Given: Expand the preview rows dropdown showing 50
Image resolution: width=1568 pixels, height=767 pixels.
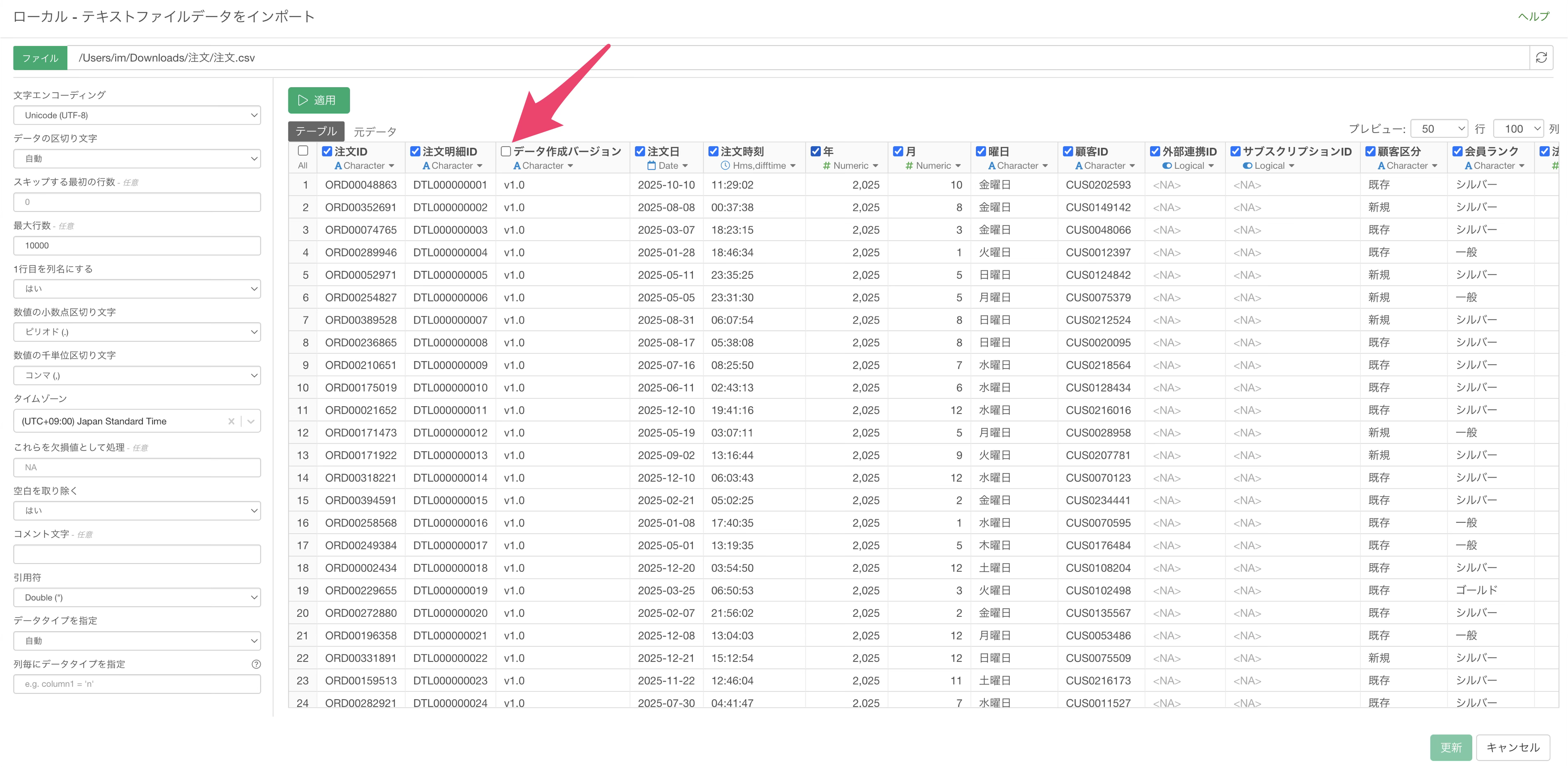Looking at the screenshot, I should 1439,129.
